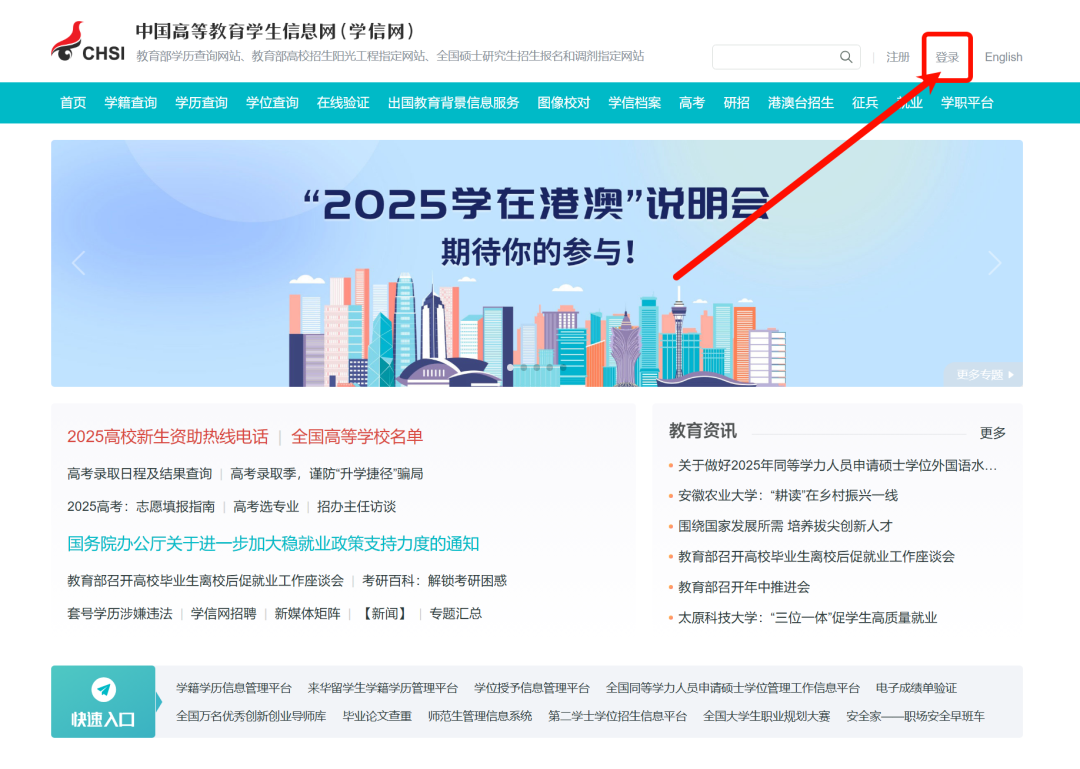Image resolution: width=1080 pixels, height=769 pixels.
Task: Open 学历查询 menu item
Action: [x=201, y=103]
